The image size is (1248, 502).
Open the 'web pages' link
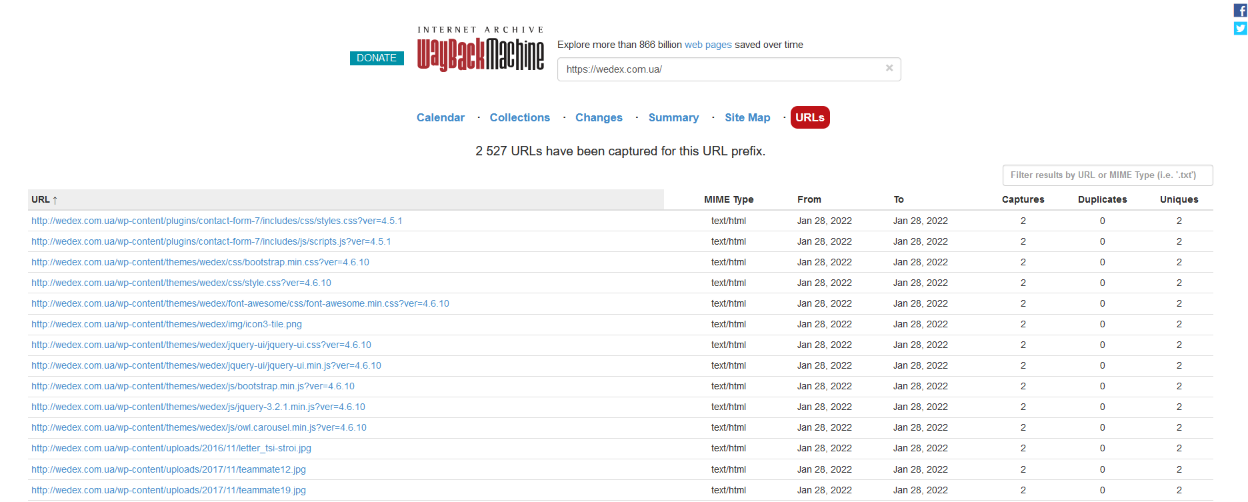[x=708, y=45]
